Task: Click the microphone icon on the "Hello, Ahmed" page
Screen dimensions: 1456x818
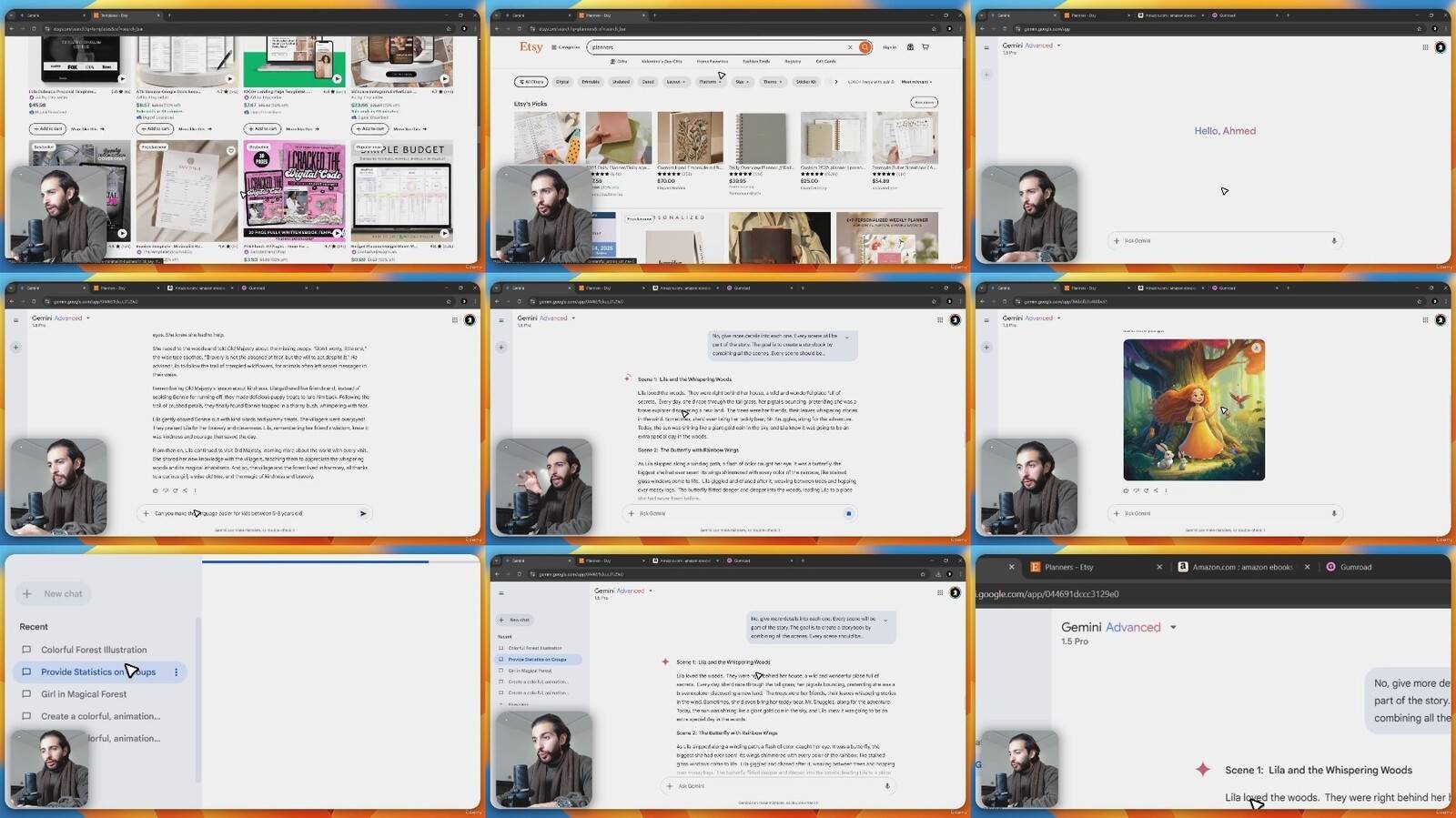Action: [1334, 241]
